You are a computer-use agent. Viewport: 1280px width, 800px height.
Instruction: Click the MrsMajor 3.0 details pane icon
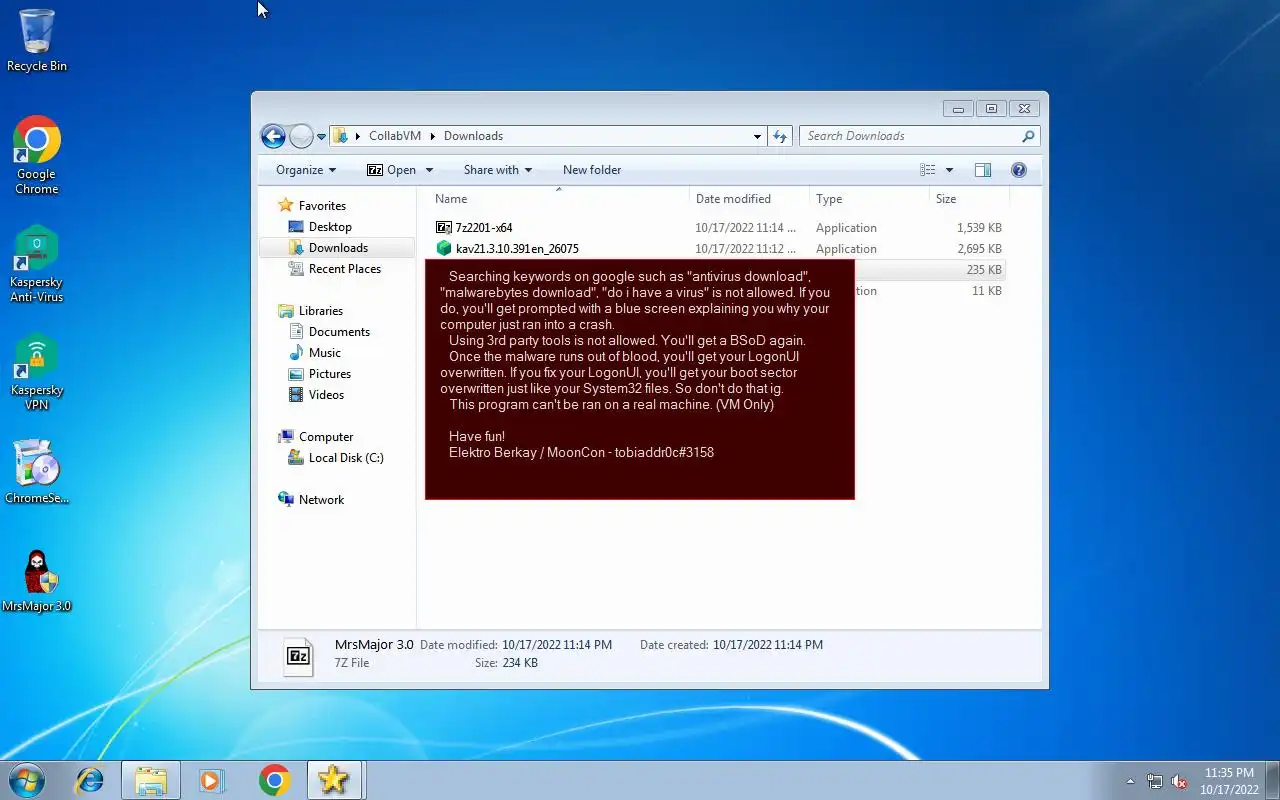(298, 656)
